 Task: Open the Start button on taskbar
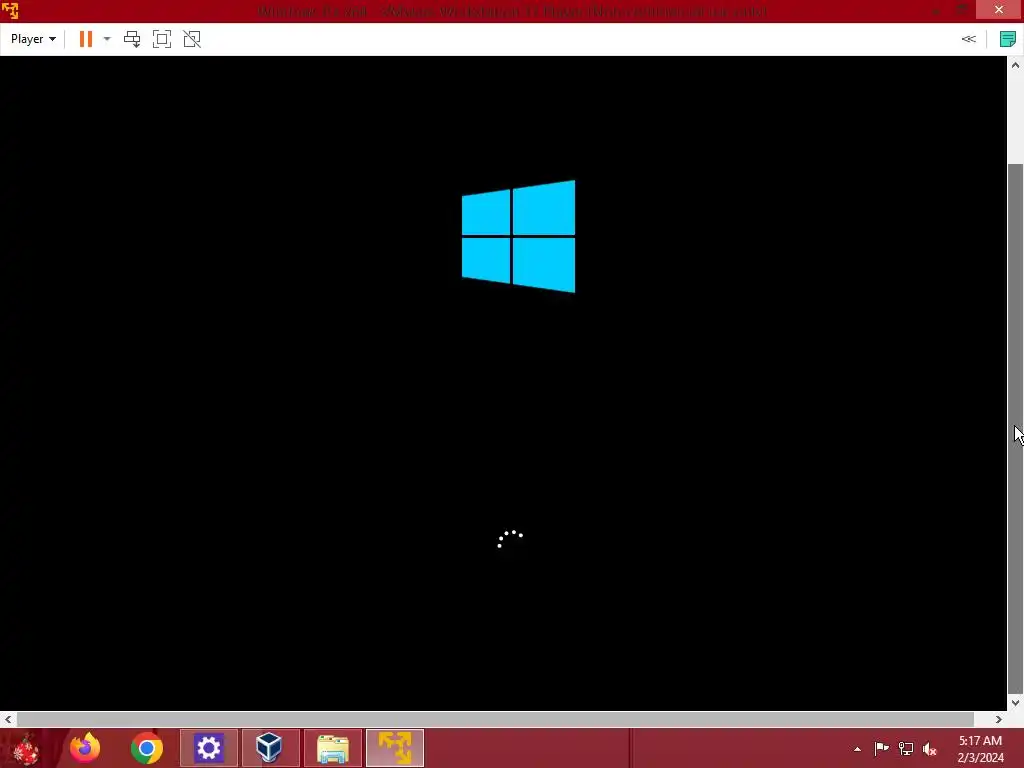click(25, 748)
